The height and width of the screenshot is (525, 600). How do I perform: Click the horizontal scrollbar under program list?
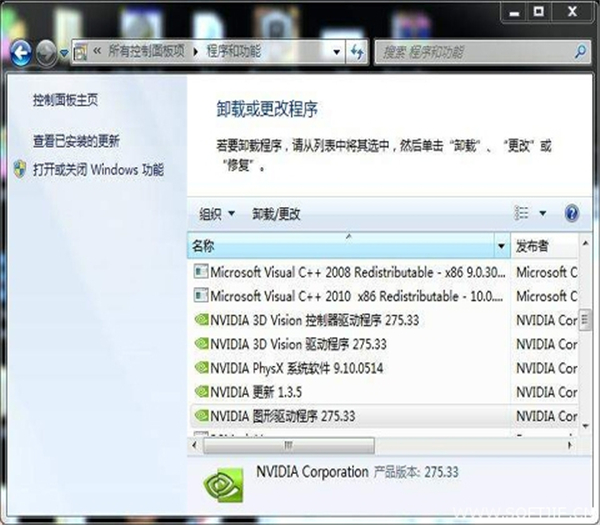pos(288,445)
